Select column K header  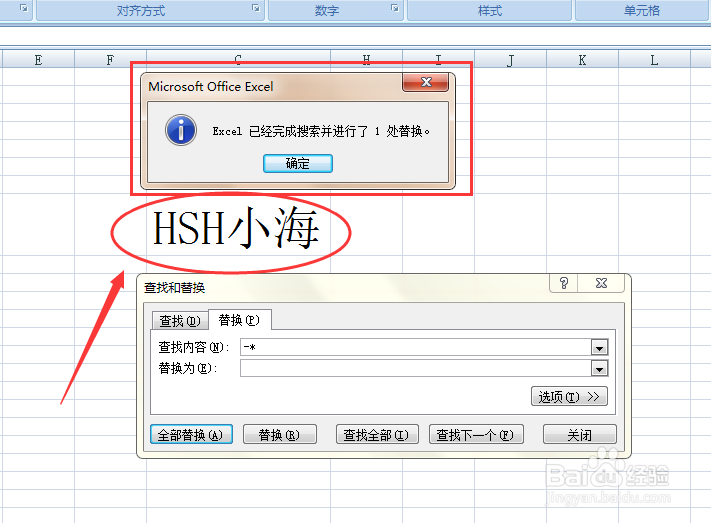point(582,59)
